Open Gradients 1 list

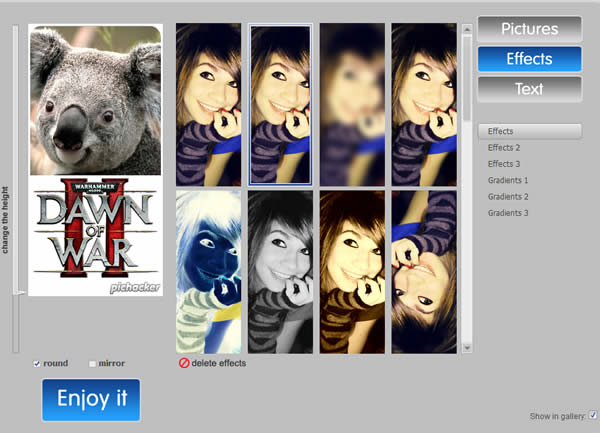(x=508, y=180)
